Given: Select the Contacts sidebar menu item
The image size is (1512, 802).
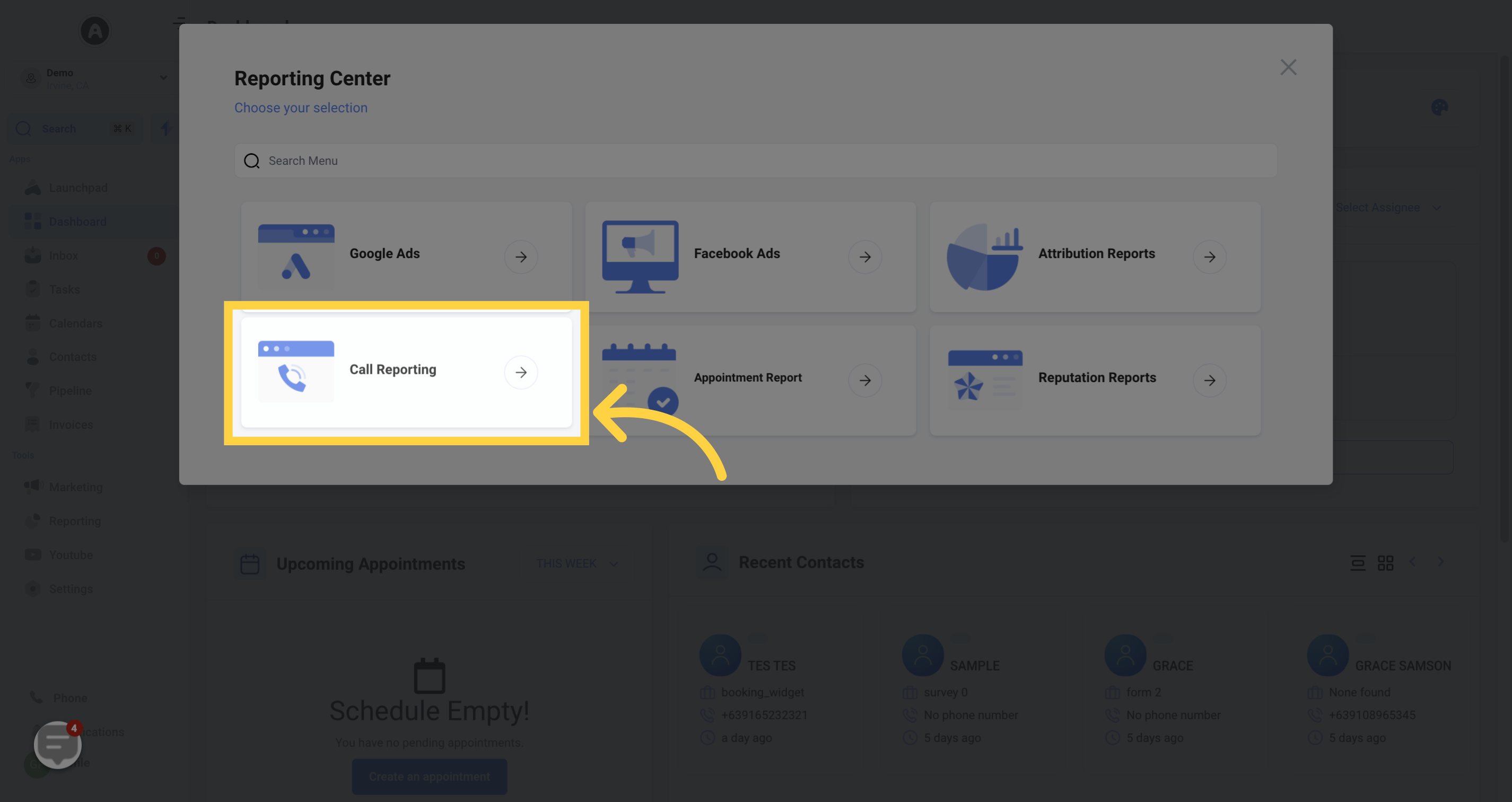Looking at the screenshot, I should point(72,356).
